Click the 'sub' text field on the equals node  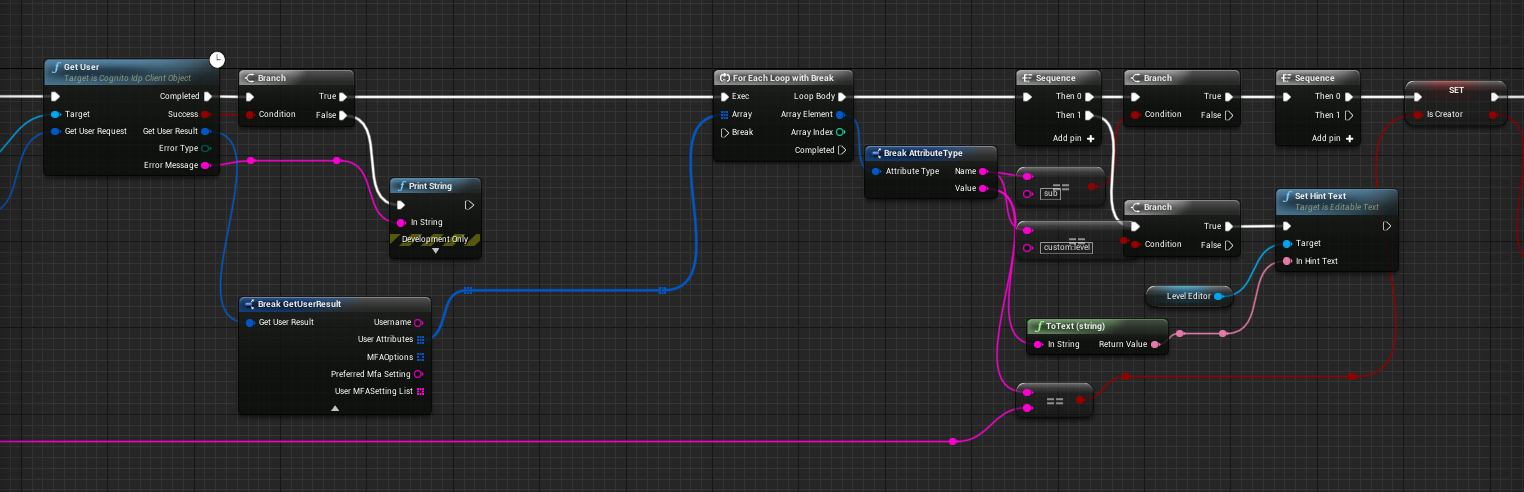point(1050,193)
